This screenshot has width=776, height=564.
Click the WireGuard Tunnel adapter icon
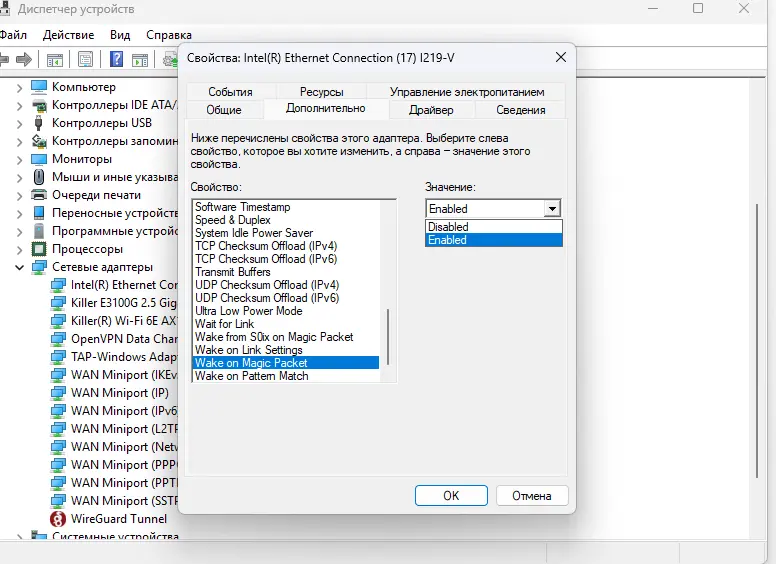point(59,519)
